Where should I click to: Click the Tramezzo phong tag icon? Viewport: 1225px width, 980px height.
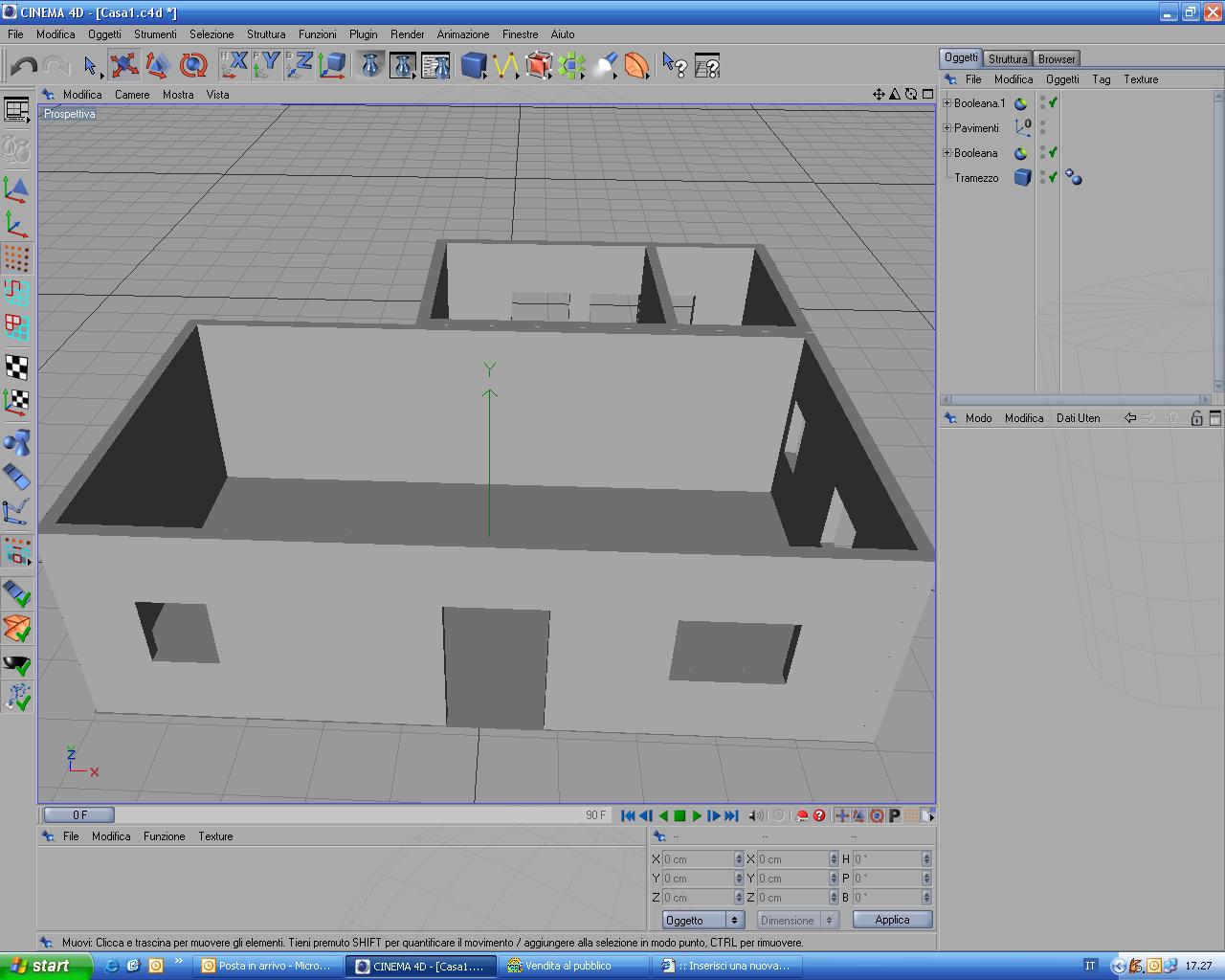pyautogui.click(x=1074, y=177)
